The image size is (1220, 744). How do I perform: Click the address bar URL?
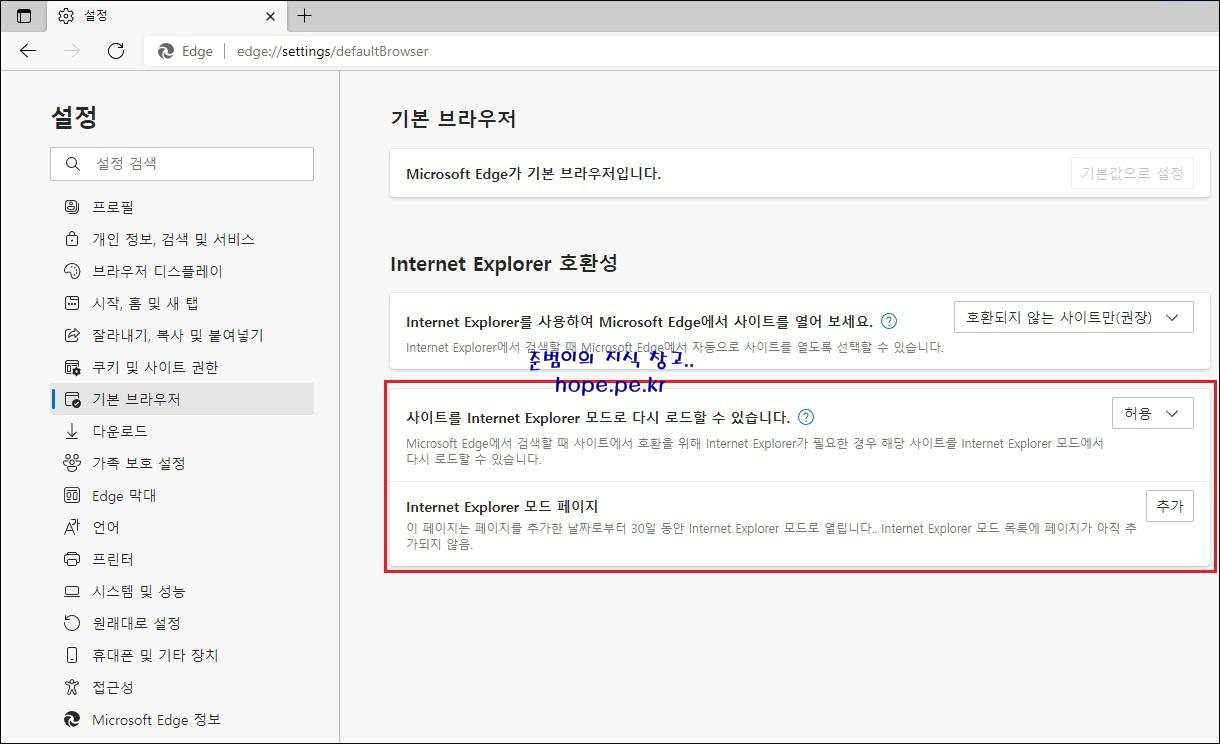[333, 51]
